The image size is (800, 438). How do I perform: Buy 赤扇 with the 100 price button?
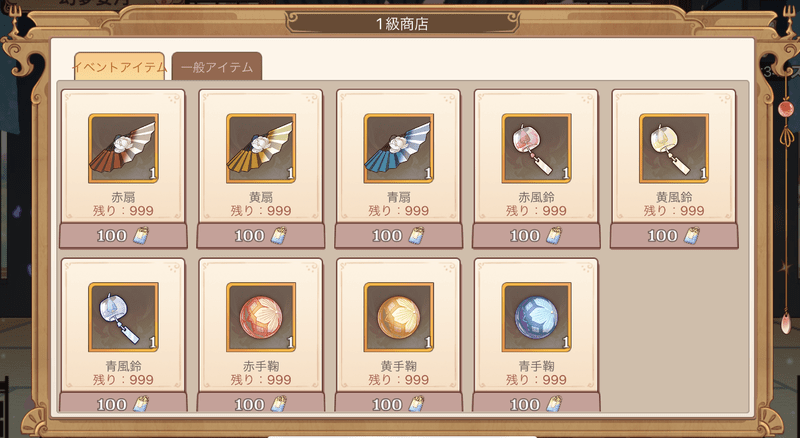click(123, 236)
